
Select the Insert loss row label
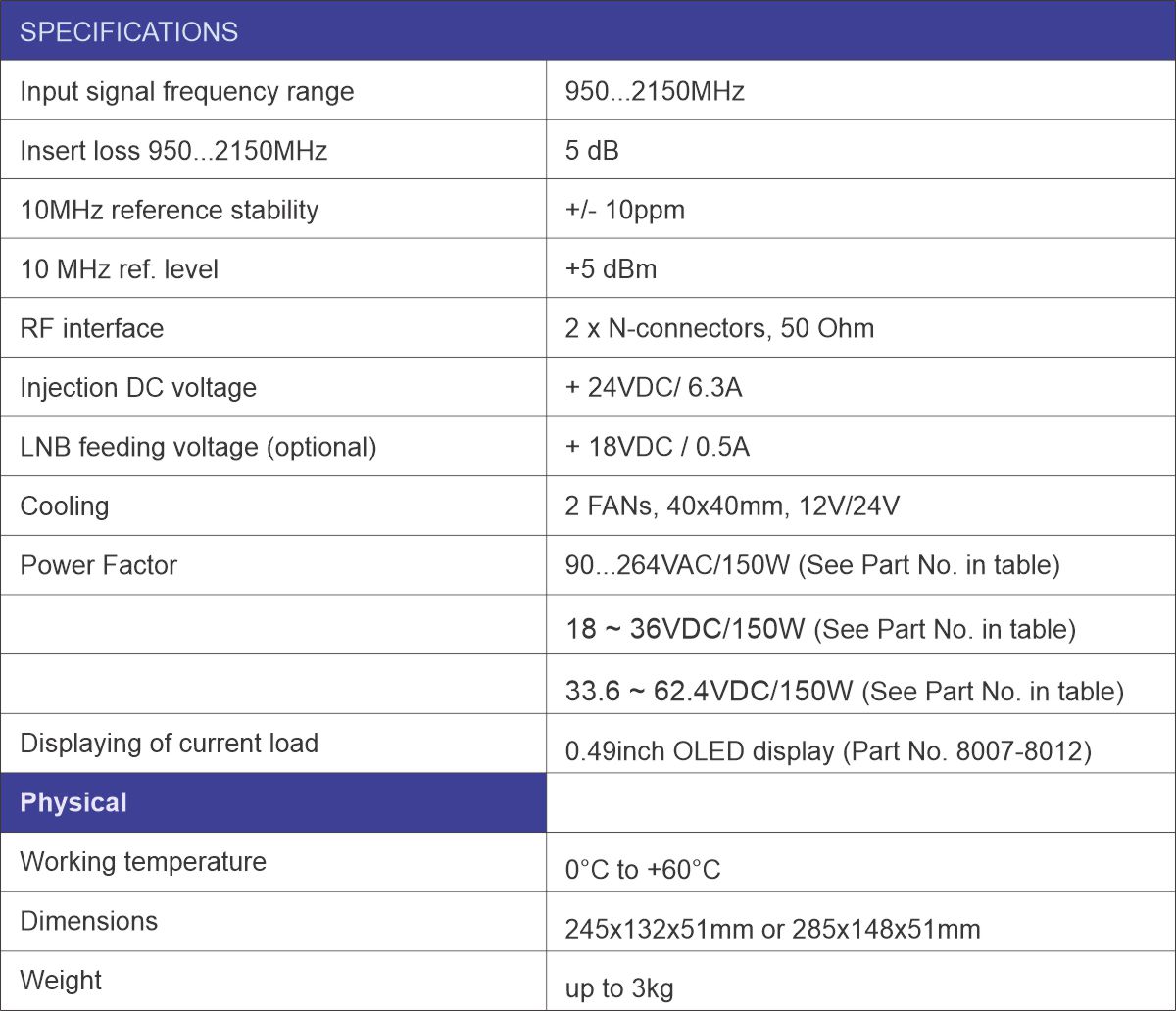tap(173, 151)
